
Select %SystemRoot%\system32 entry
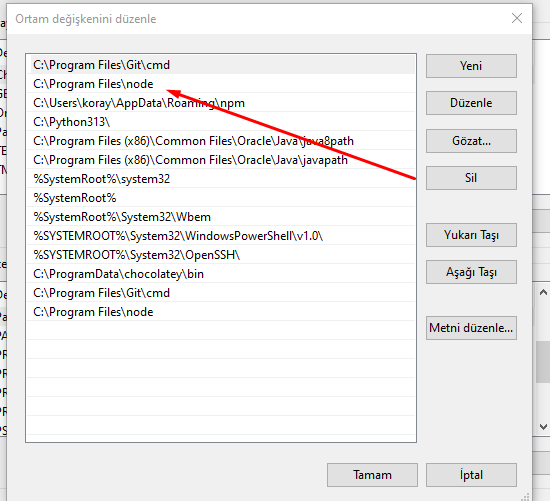(x=221, y=179)
